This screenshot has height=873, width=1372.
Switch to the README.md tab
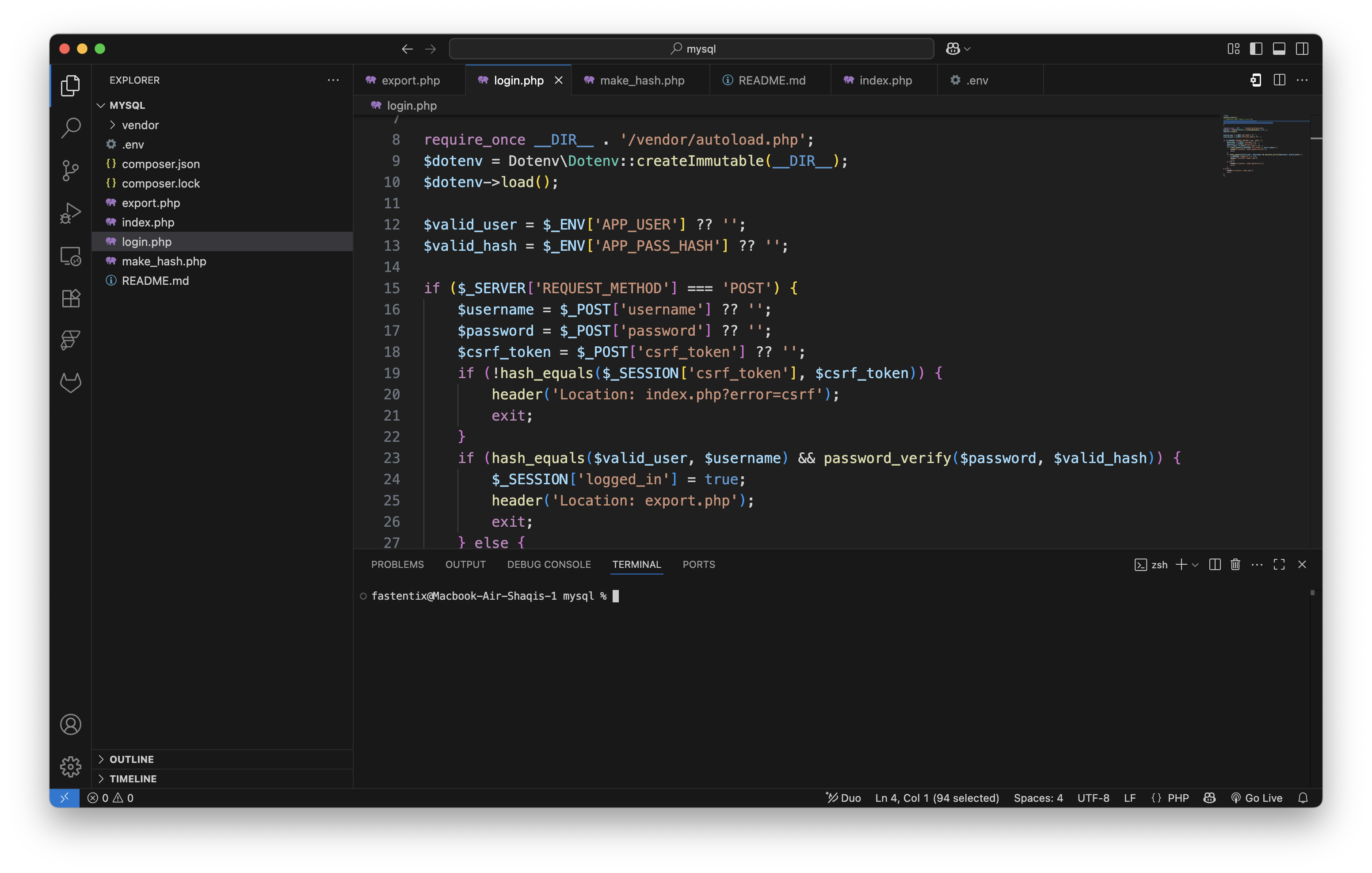770,80
